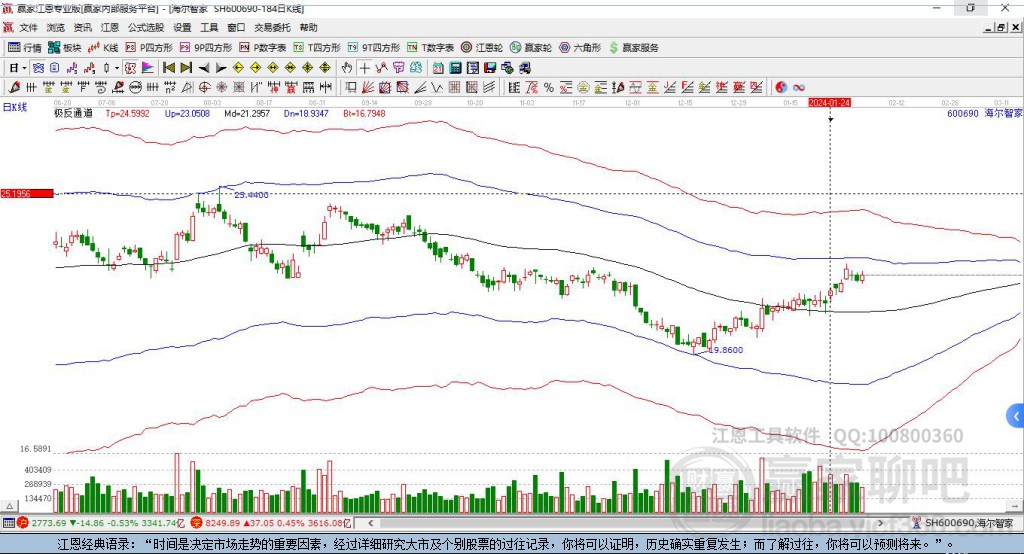Click the black left arrow icon

204,68
